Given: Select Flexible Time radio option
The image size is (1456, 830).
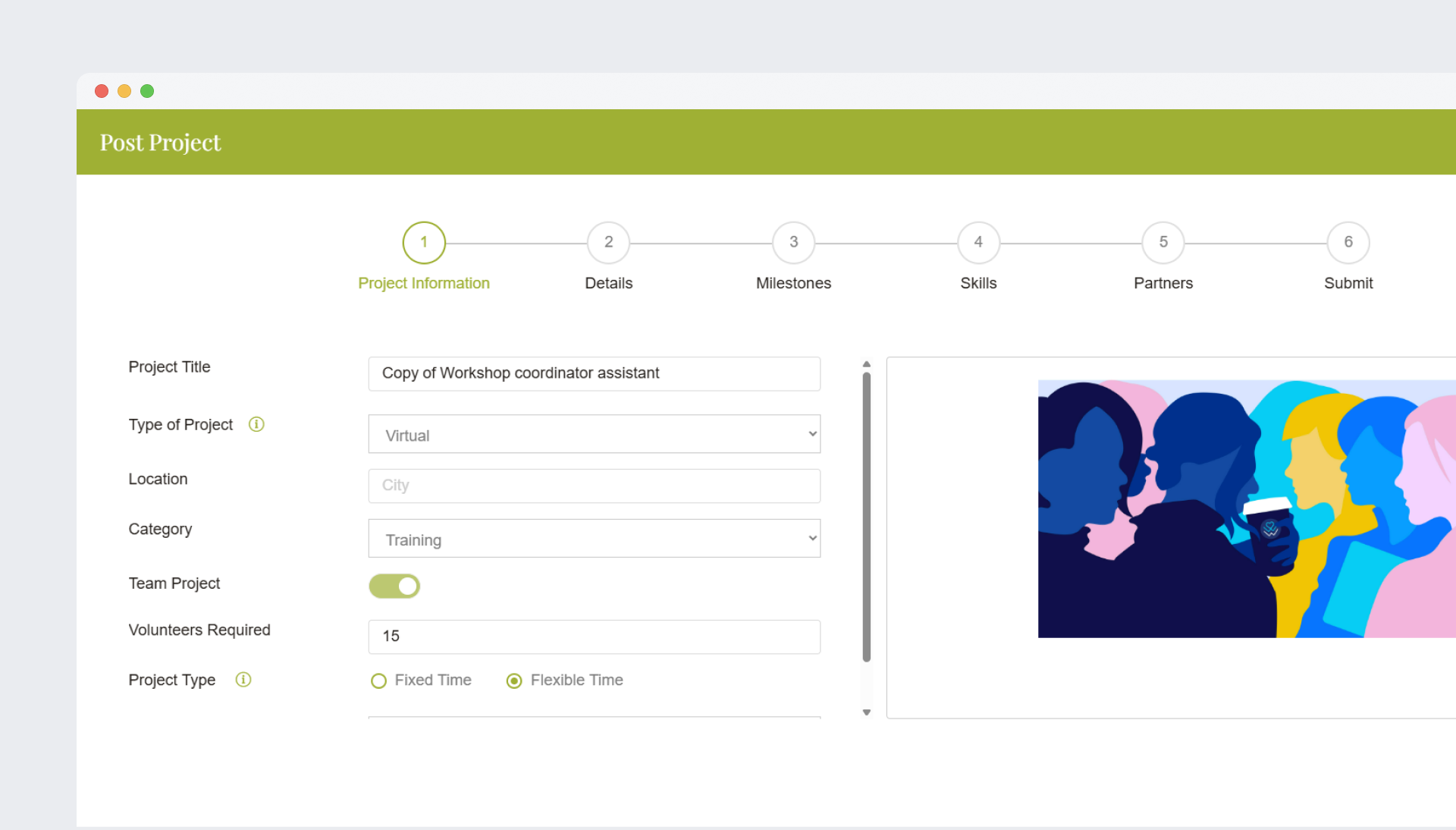Looking at the screenshot, I should (x=514, y=681).
